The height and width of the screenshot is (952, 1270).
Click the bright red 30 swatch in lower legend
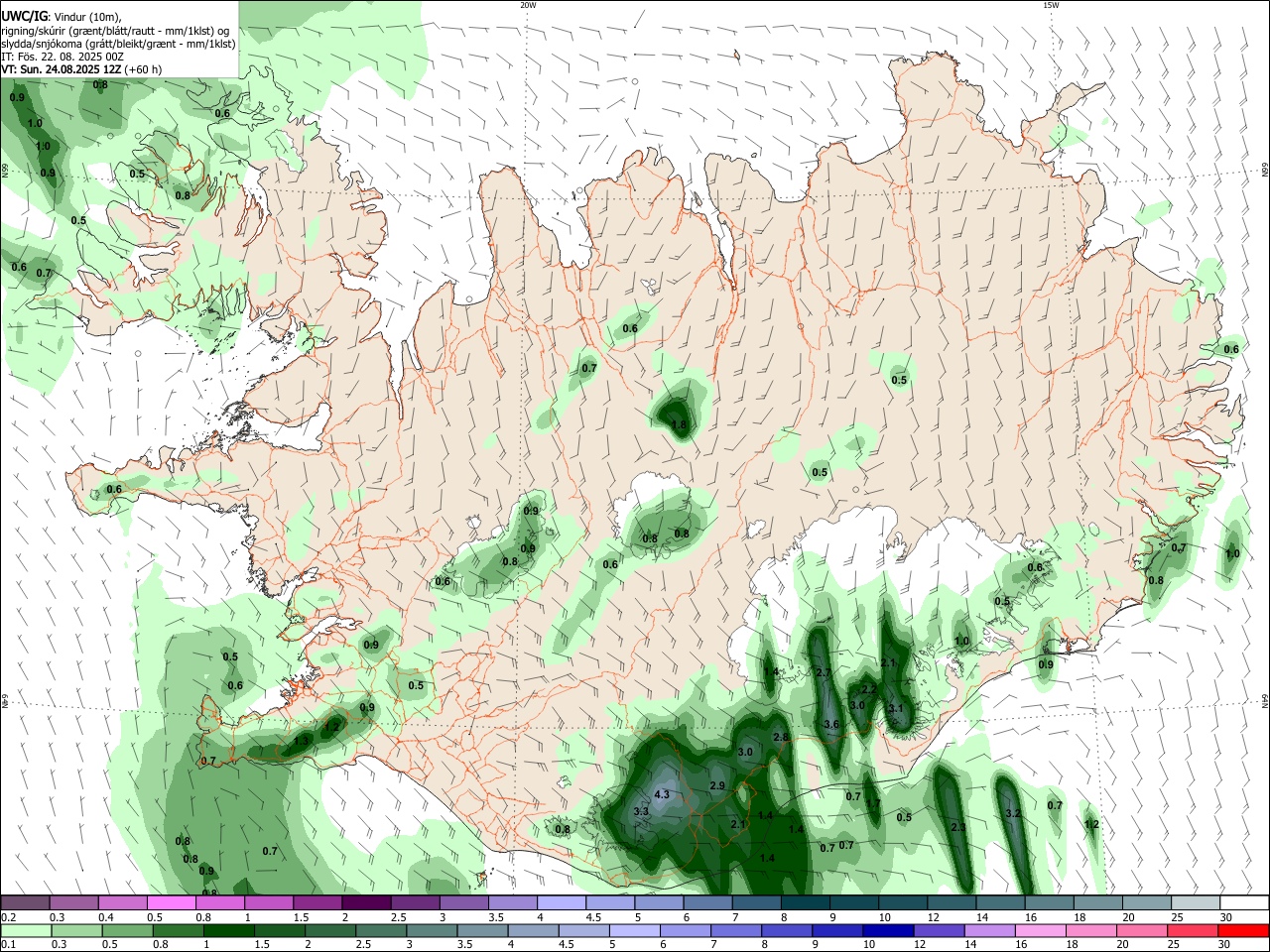click(x=1243, y=930)
